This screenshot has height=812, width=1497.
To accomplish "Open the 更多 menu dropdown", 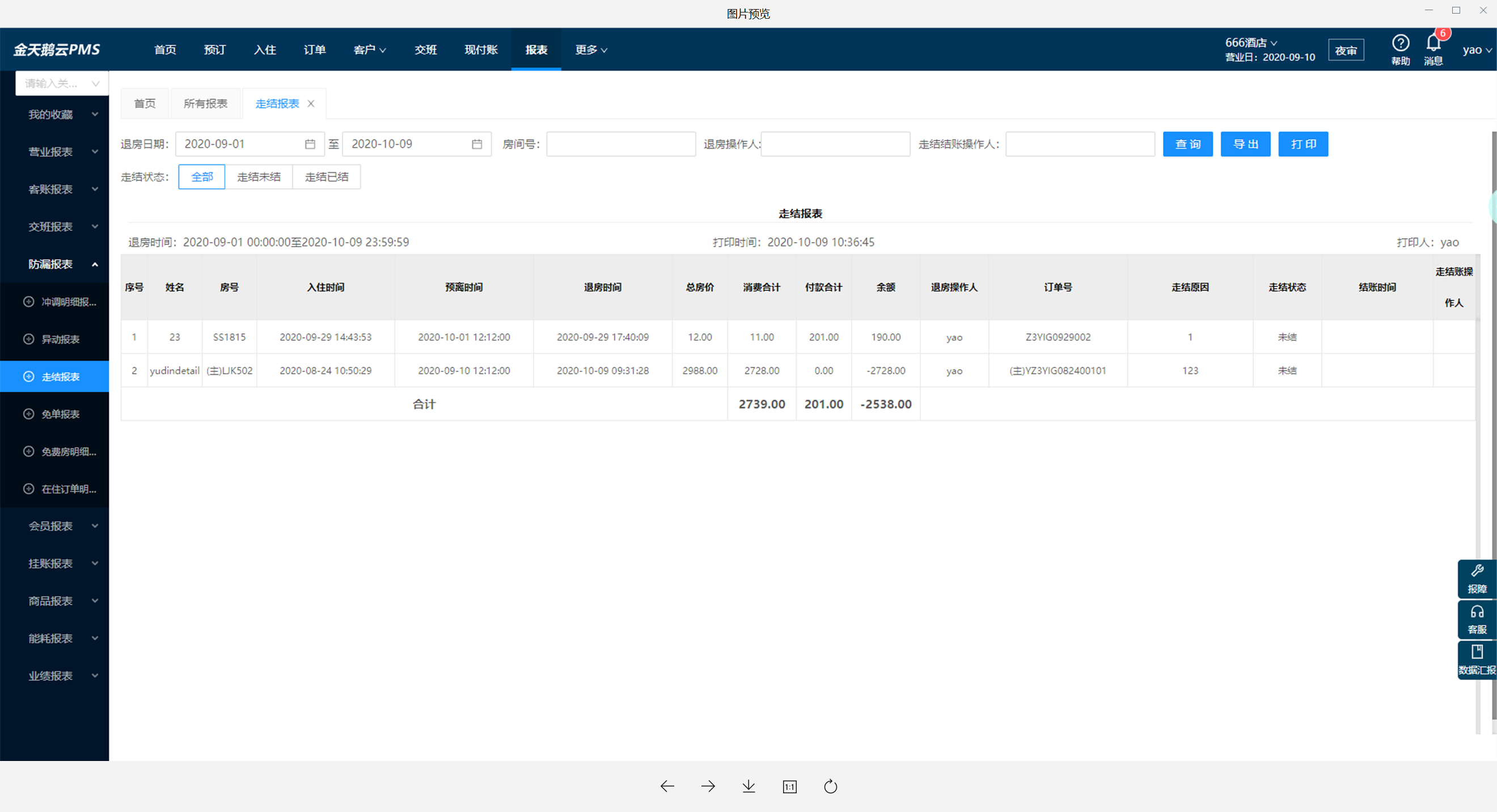I will point(591,50).
